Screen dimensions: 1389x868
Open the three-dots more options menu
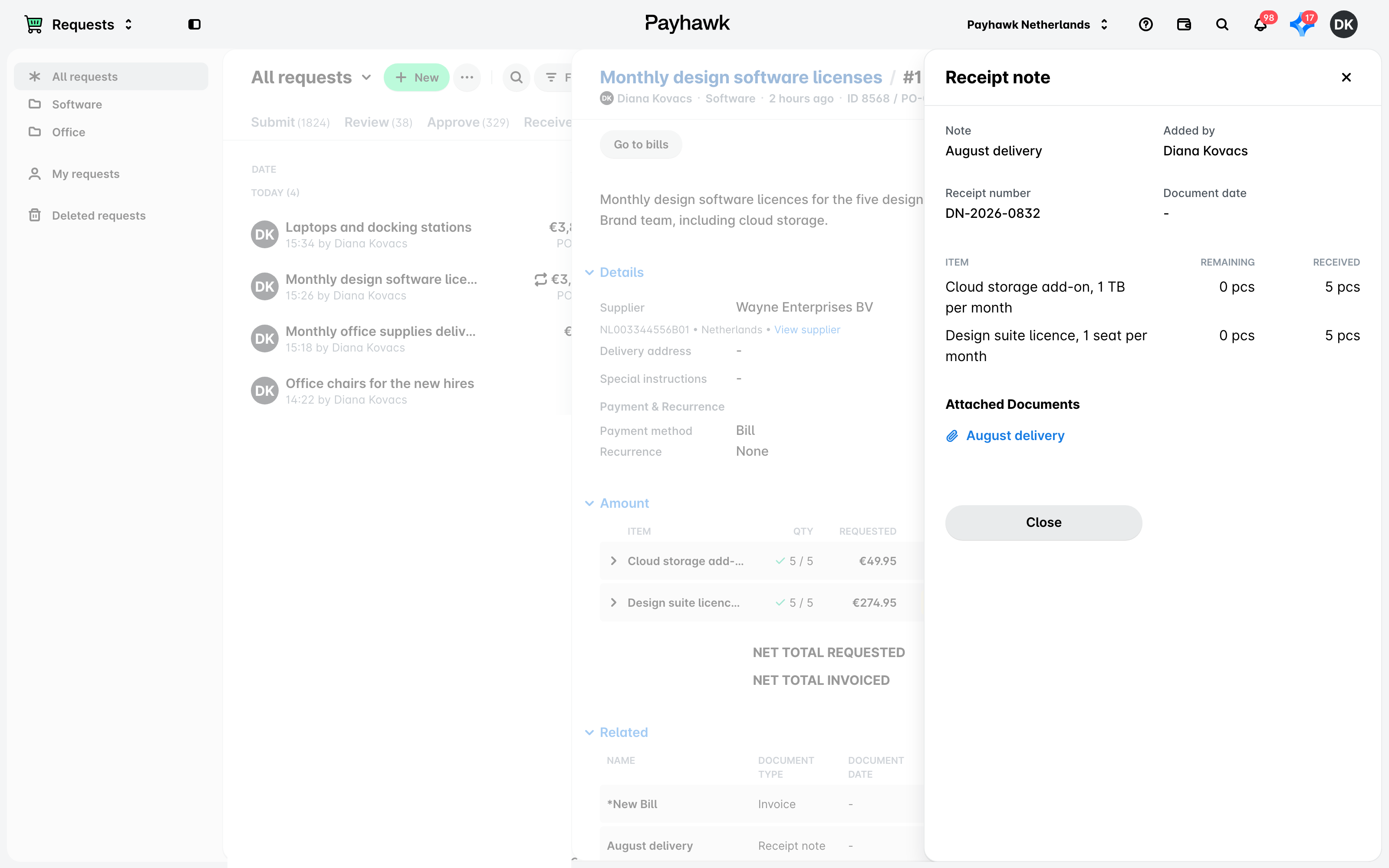[x=467, y=78]
